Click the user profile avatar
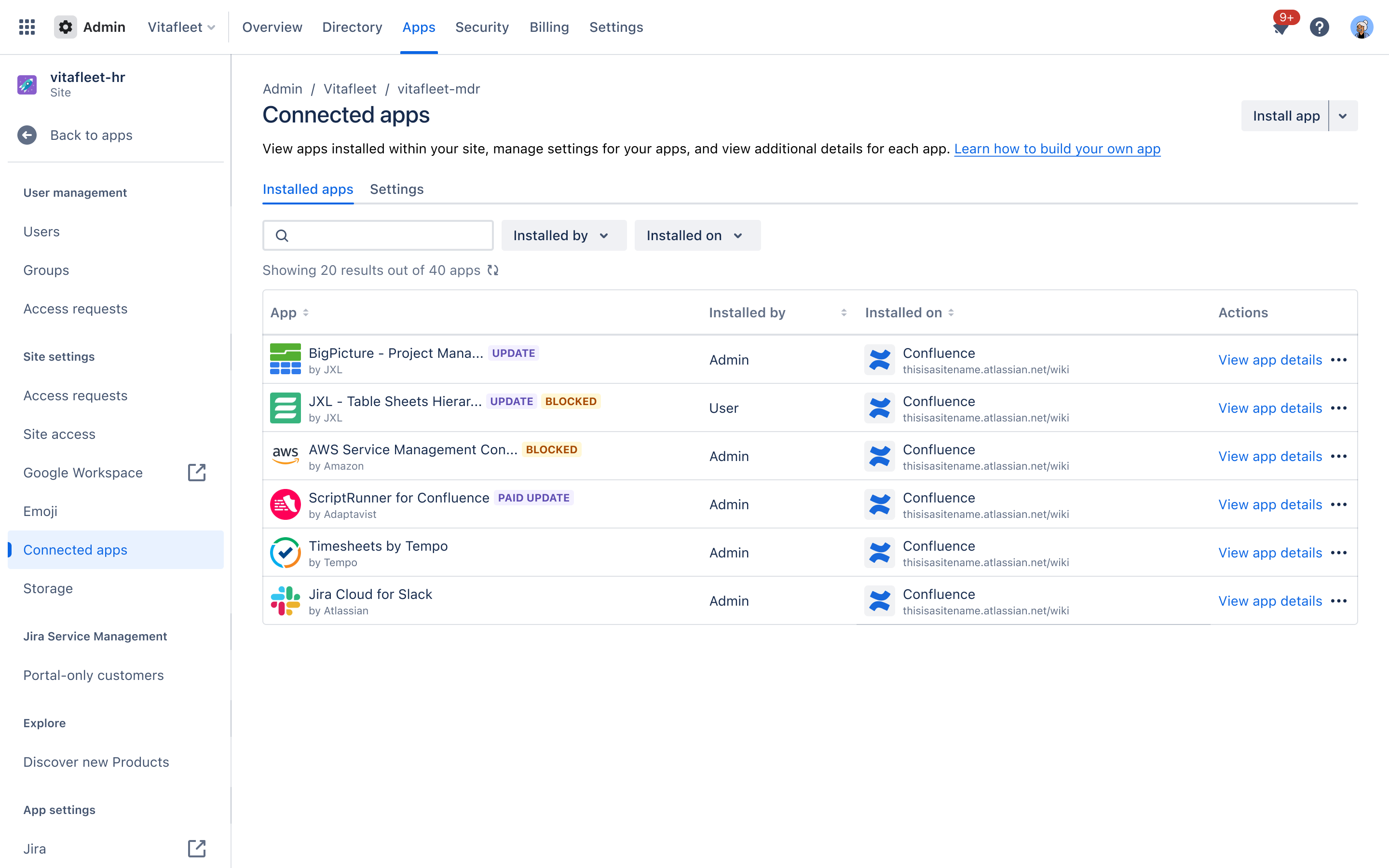Viewport: 1389px width, 868px height. 1361,27
